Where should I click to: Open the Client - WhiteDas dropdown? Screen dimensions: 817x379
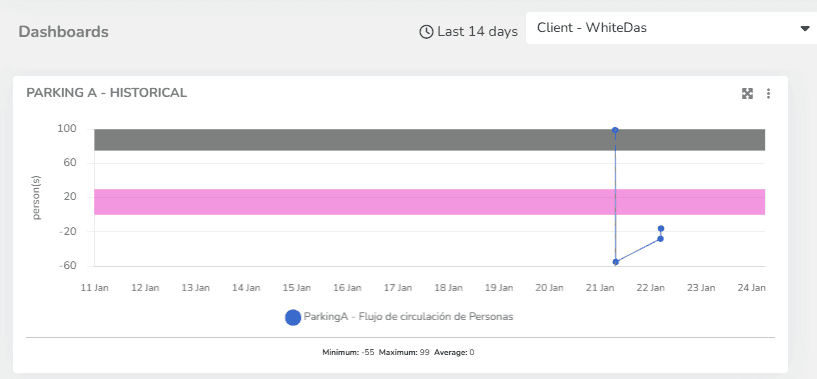671,28
